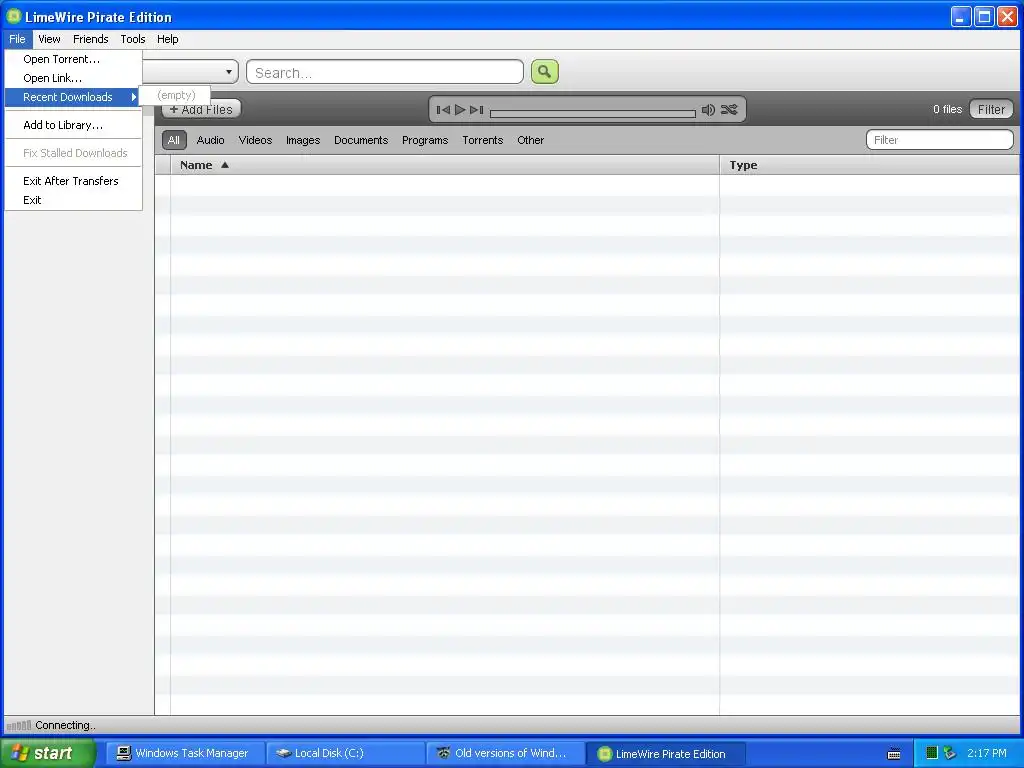Viewport: 1024px width, 768px height.
Task: Switch to Windows Task Manager taskbar button
Action: pos(185,754)
